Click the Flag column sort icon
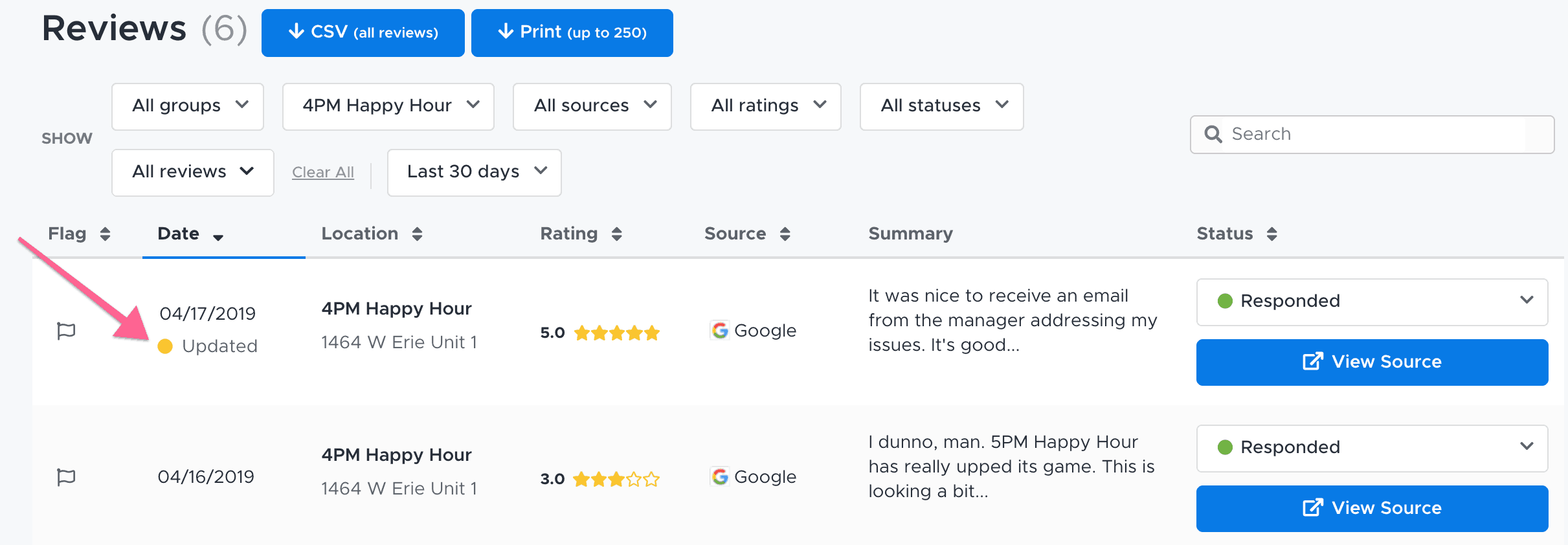The width and height of the screenshot is (1568, 545). [106, 234]
